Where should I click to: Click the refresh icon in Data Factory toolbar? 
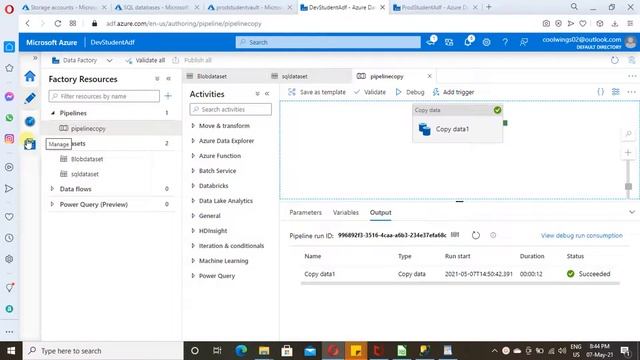615,60
